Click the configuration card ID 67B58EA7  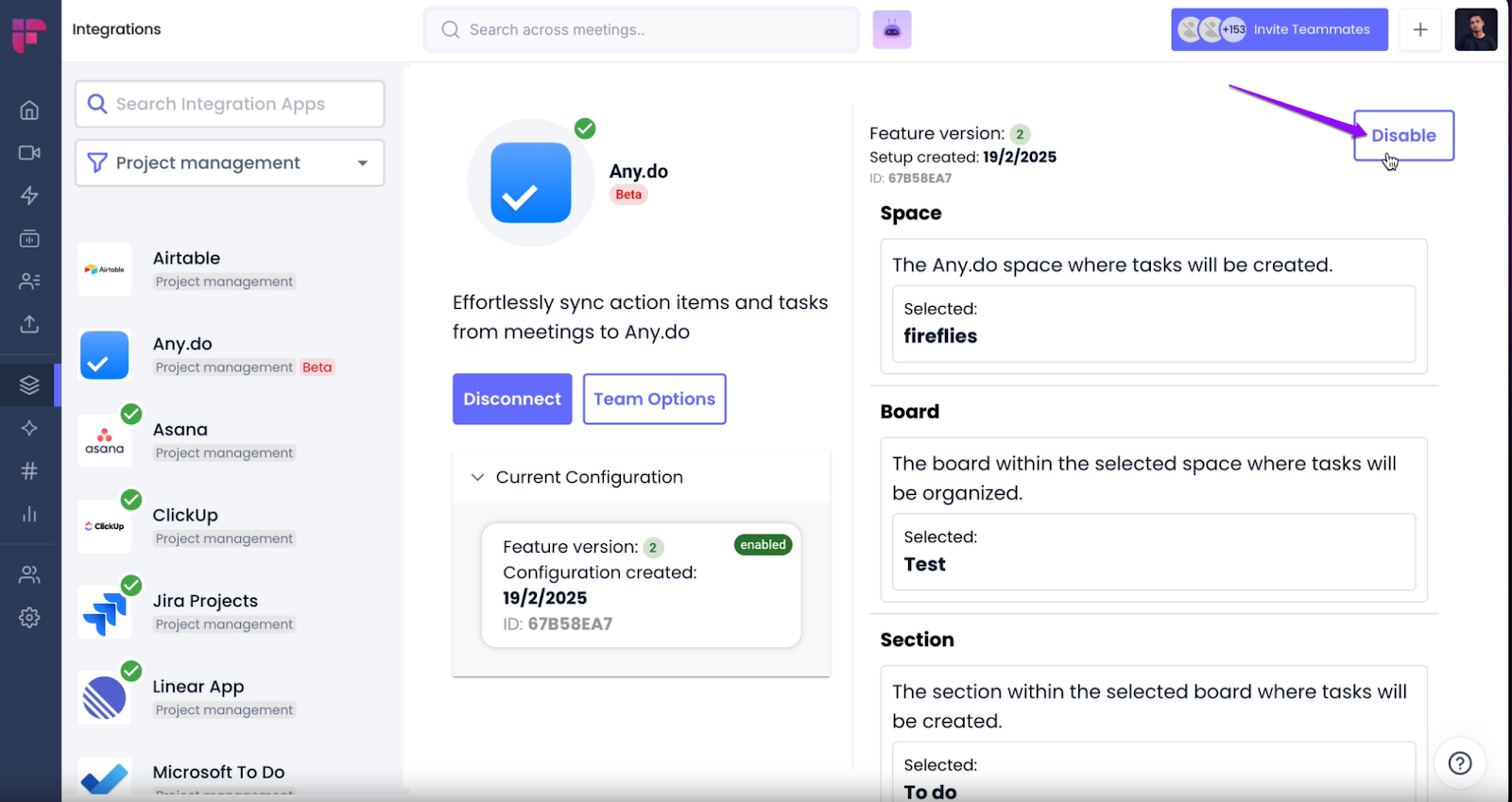click(x=558, y=623)
